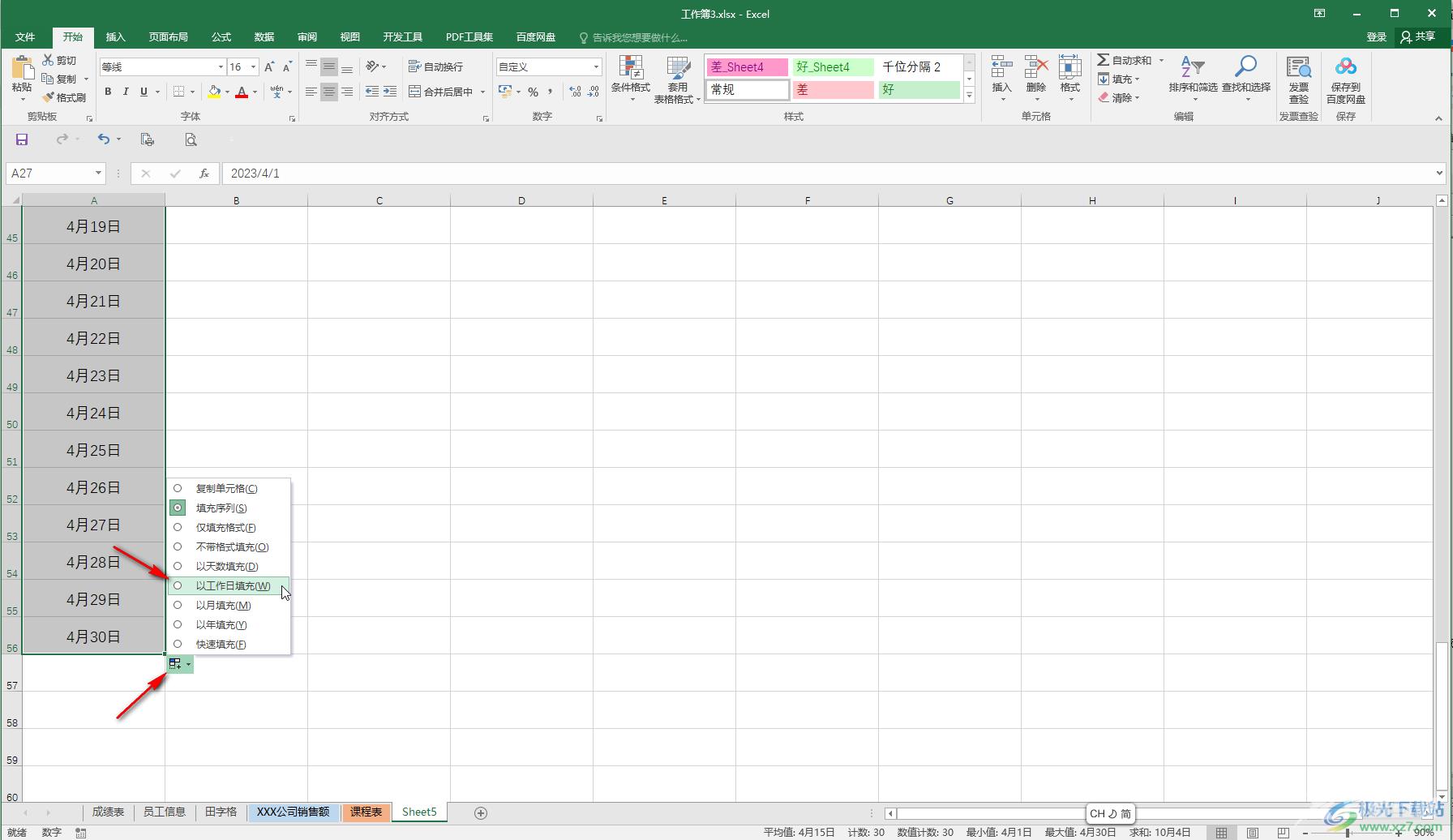Click the Merge and Center (合并后居中) button
The width and height of the screenshot is (1453, 840).
click(441, 92)
